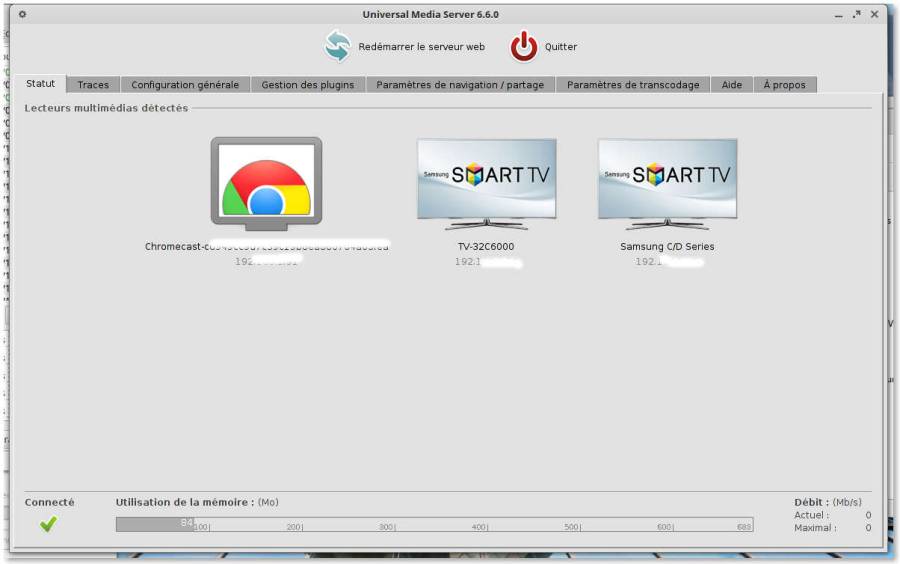Click the Quitter button text
The image size is (900, 564).
click(x=561, y=47)
